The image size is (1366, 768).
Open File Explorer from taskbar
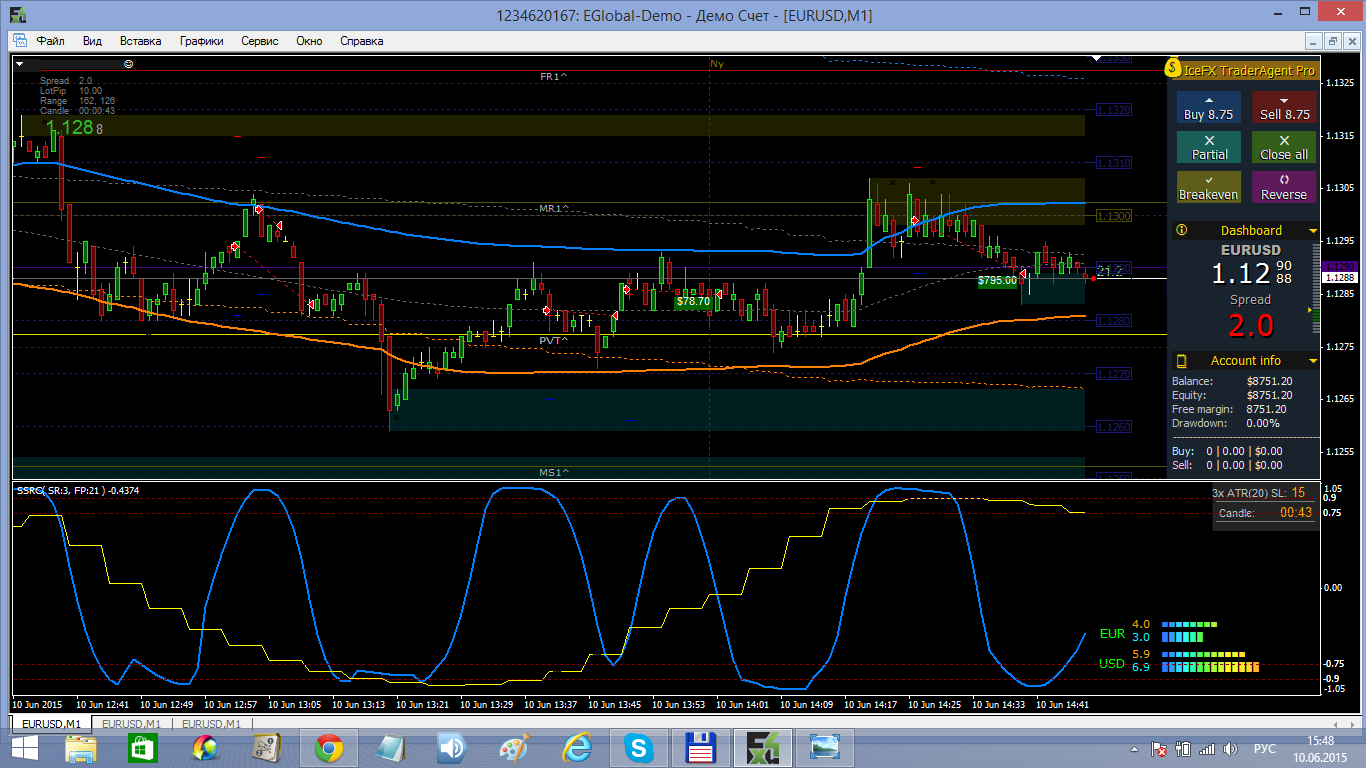[81, 748]
